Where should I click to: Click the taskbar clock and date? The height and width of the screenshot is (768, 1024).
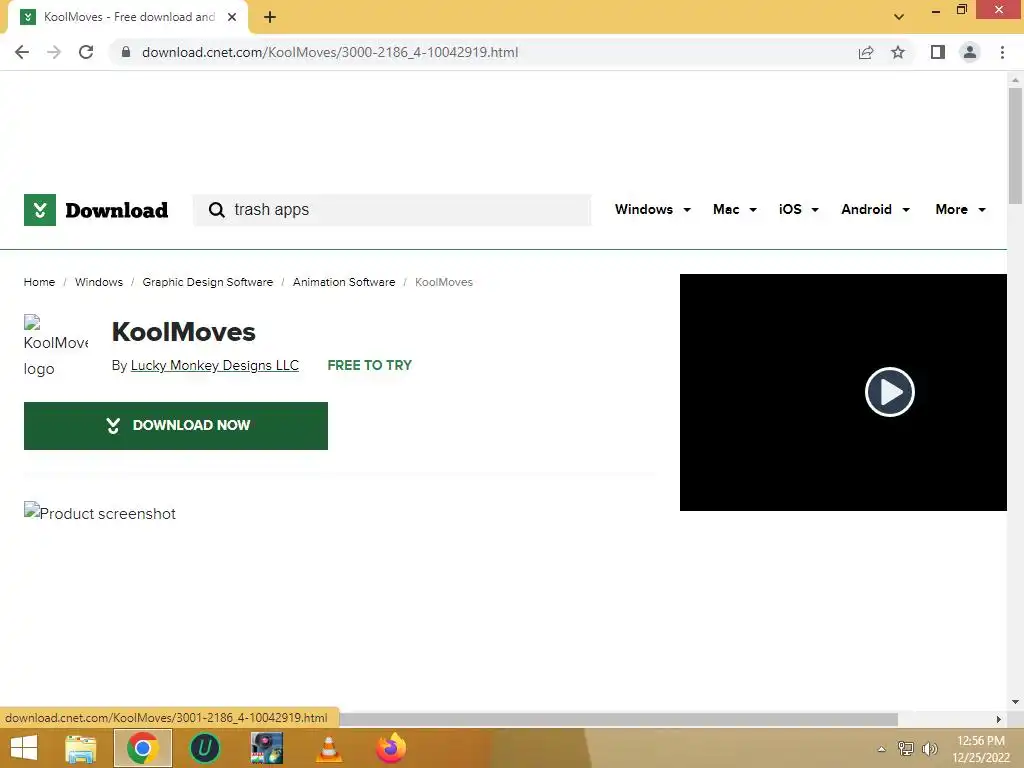pyautogui.click(x=981, y=749)
